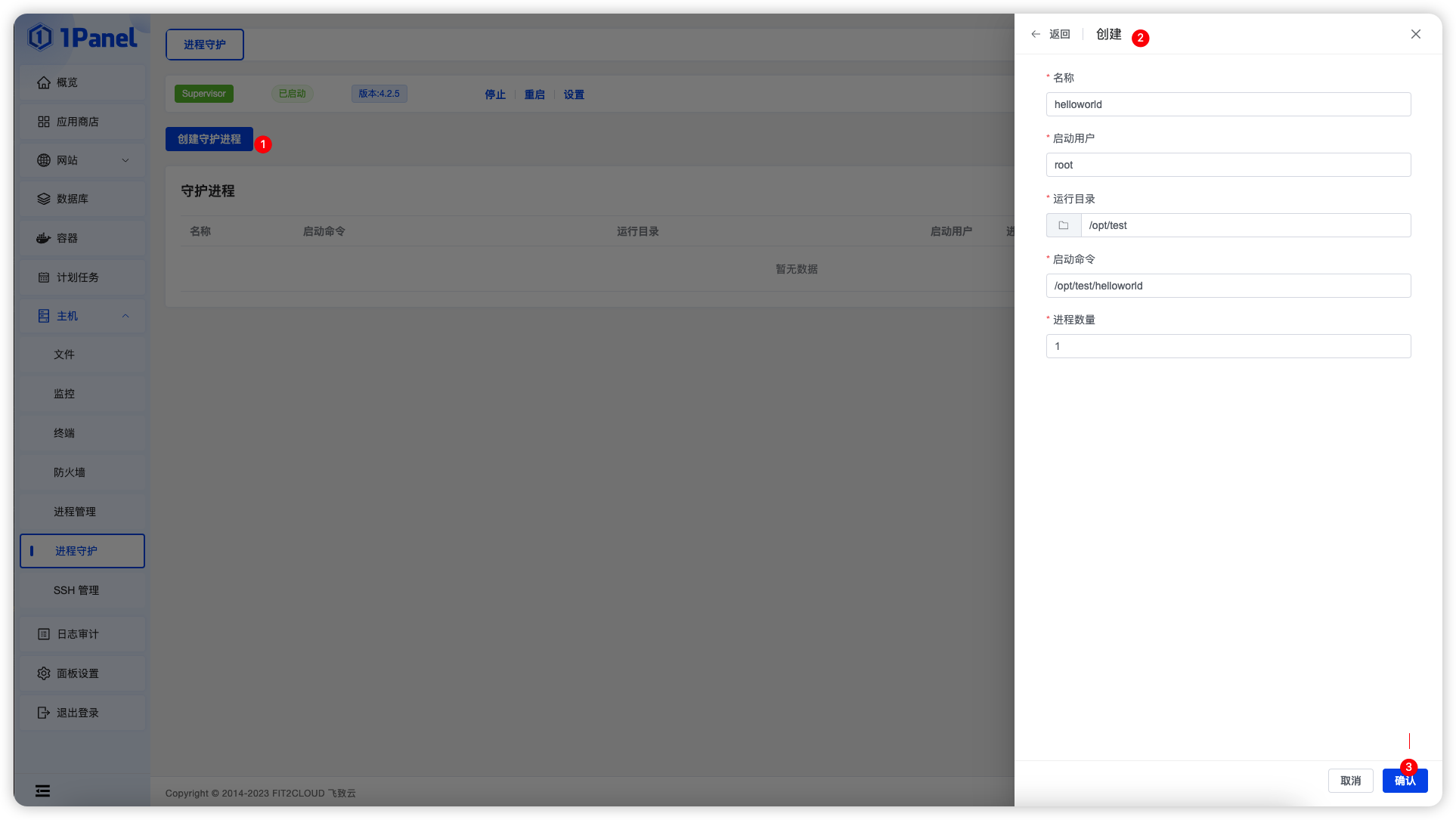The height and width of the screenshot is (820, 1456).
Task: Click the back arrow next to 返回
Action: pyautogui.click(x=1035, y=34)
